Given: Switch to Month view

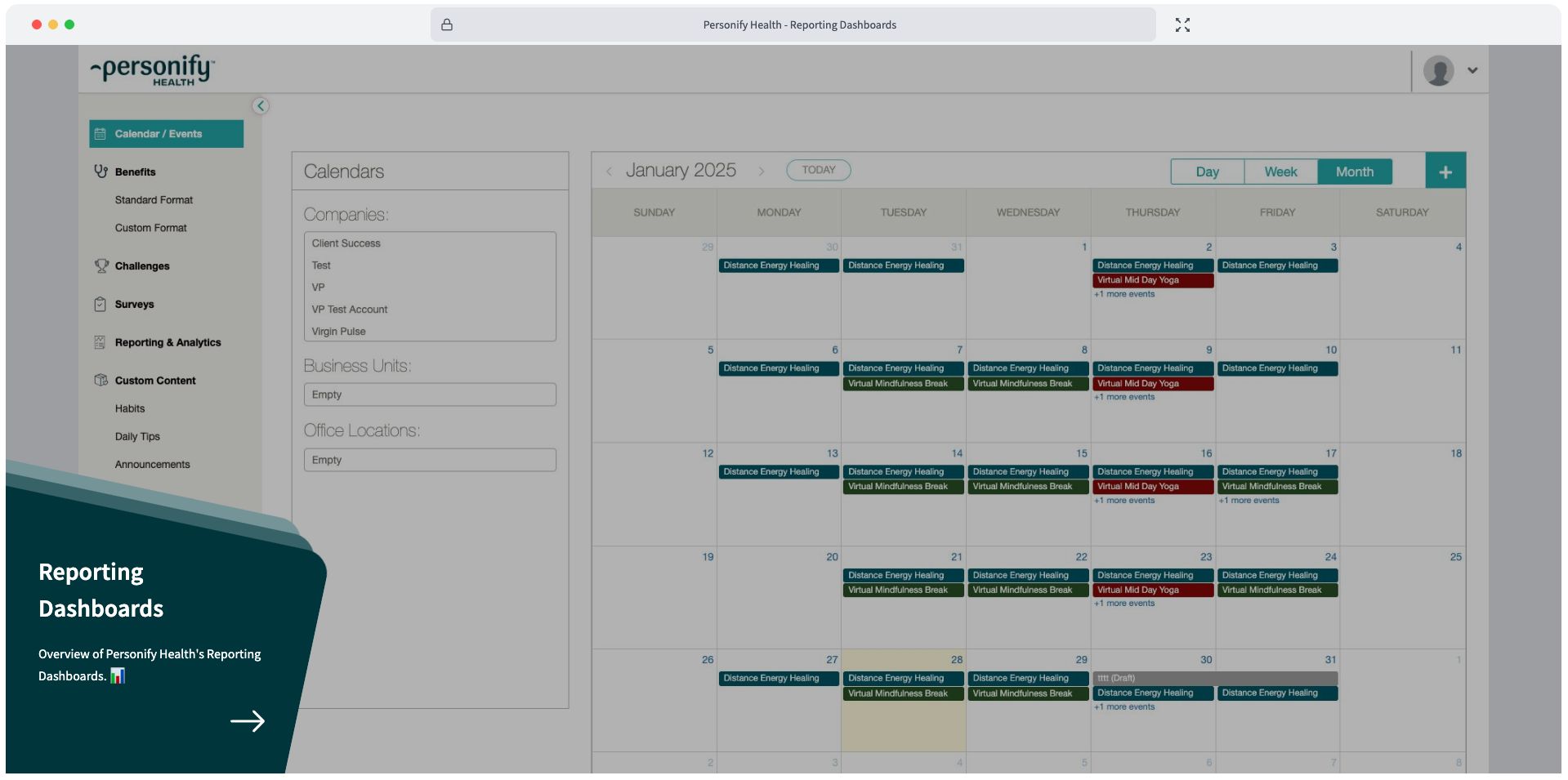Looking at the screenshot, I should (x=1355, y=172).
